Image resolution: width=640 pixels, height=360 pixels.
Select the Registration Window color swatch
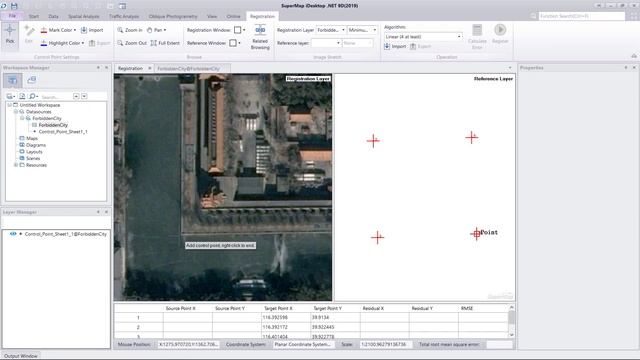(x=238, y=30)
